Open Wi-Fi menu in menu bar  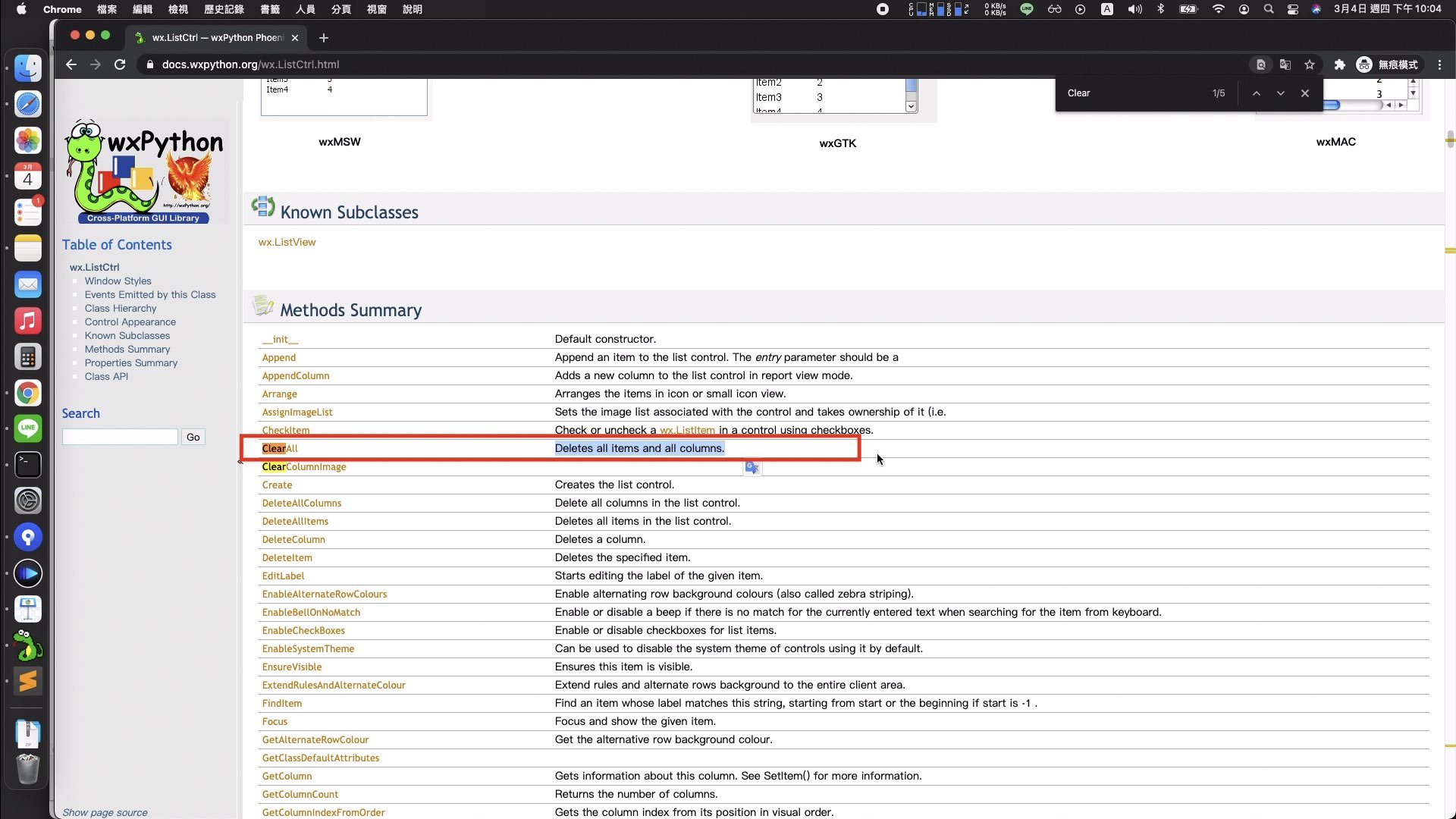[1219, 9]
